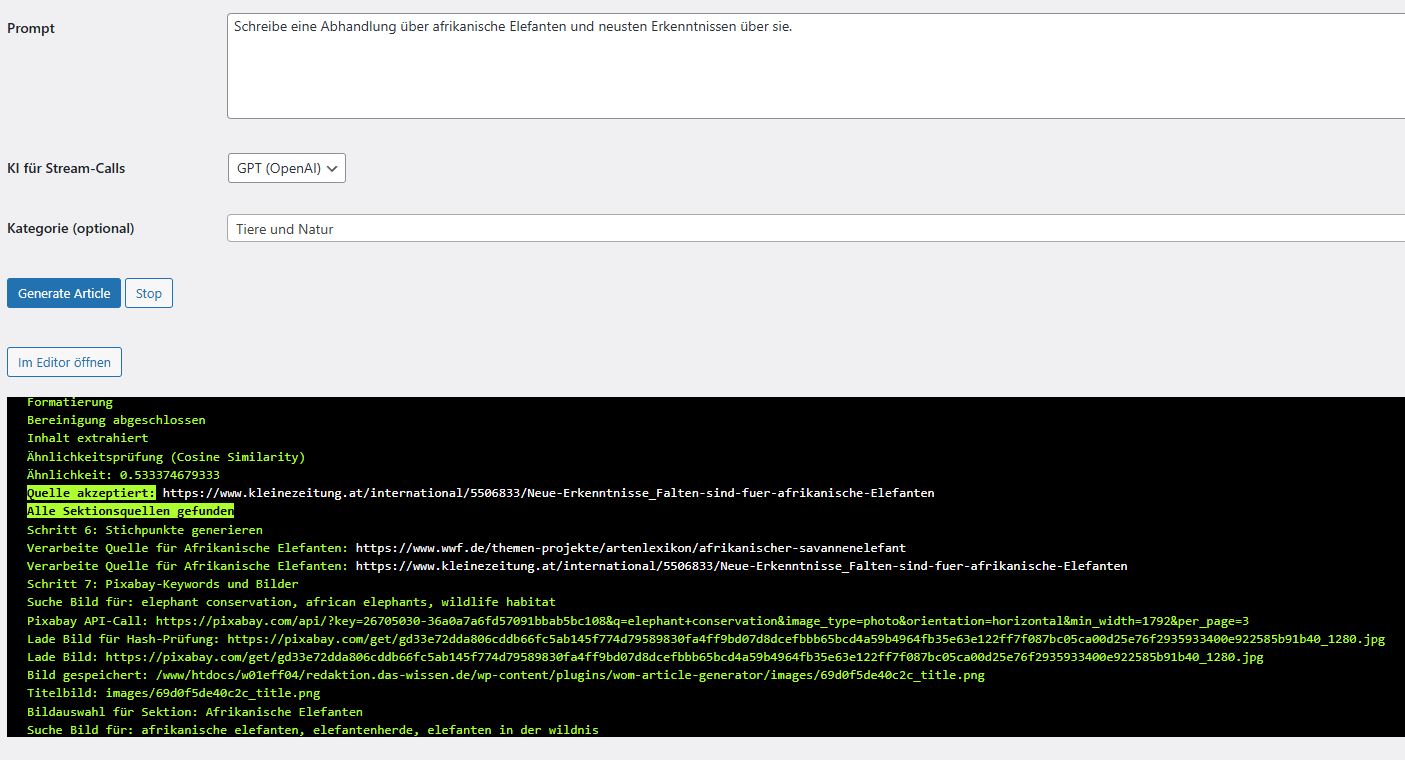Viewport: 1405px width, 760px height.
Task: Click the highlighted Quelle akzeptiert text
Action: (x=91, y=493)
